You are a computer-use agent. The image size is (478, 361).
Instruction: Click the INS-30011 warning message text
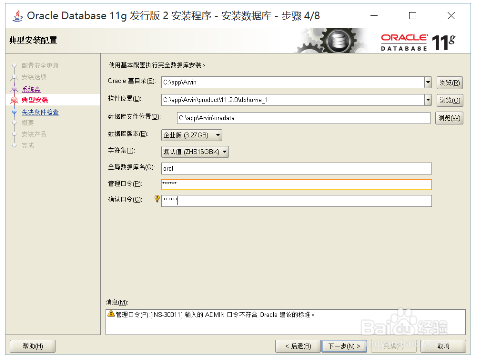point(215,314)
